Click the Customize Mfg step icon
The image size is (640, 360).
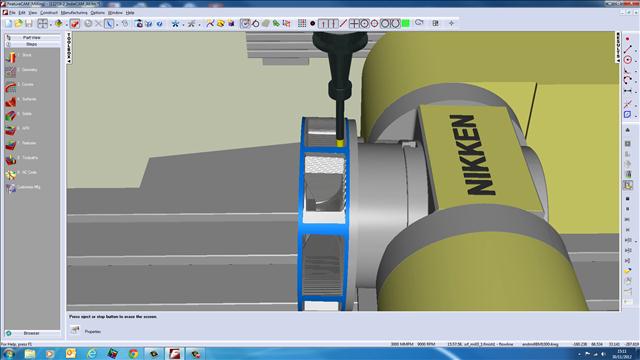click(x=11, y=188)
